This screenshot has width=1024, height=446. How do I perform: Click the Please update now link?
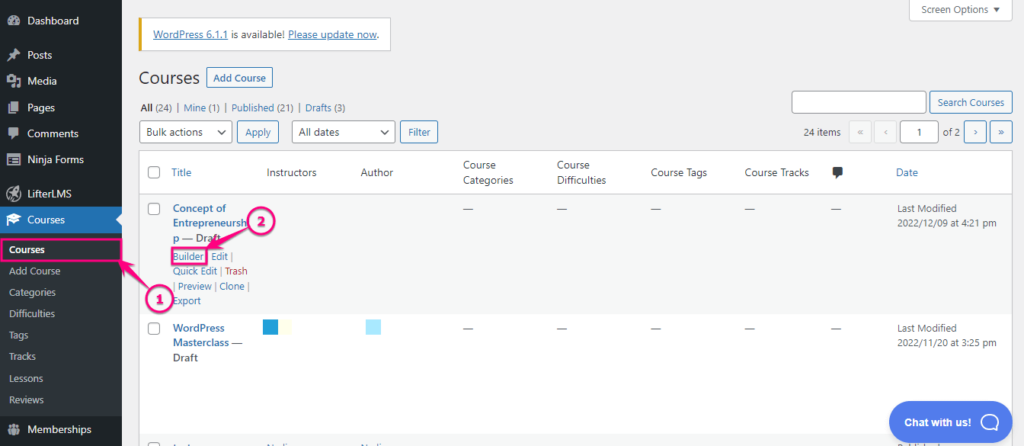[x=332, y=35]
